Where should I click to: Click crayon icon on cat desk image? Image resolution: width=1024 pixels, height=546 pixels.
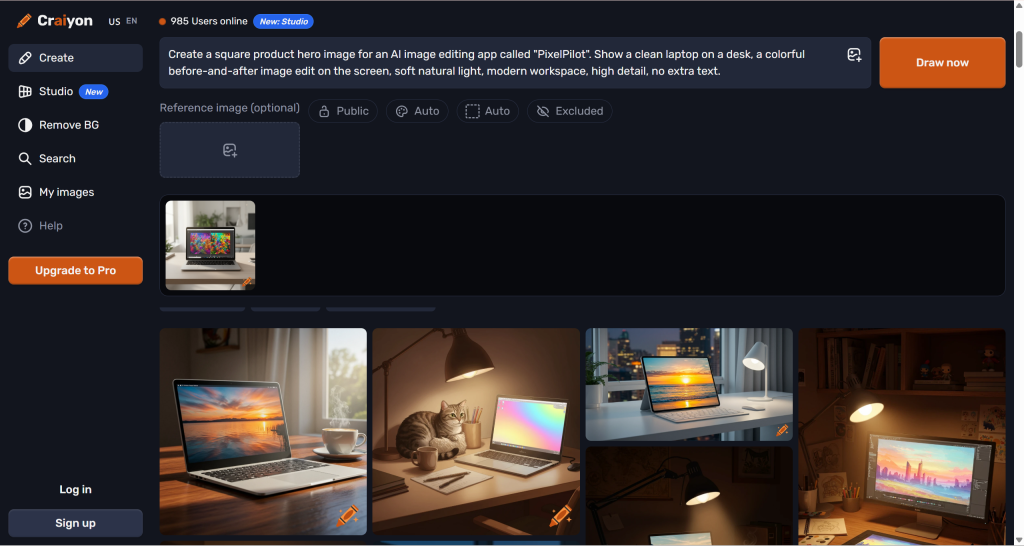561,516
